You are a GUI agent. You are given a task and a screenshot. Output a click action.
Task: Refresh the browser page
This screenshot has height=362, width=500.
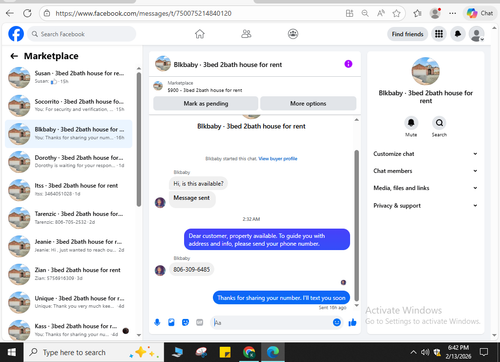click(27, 13)
